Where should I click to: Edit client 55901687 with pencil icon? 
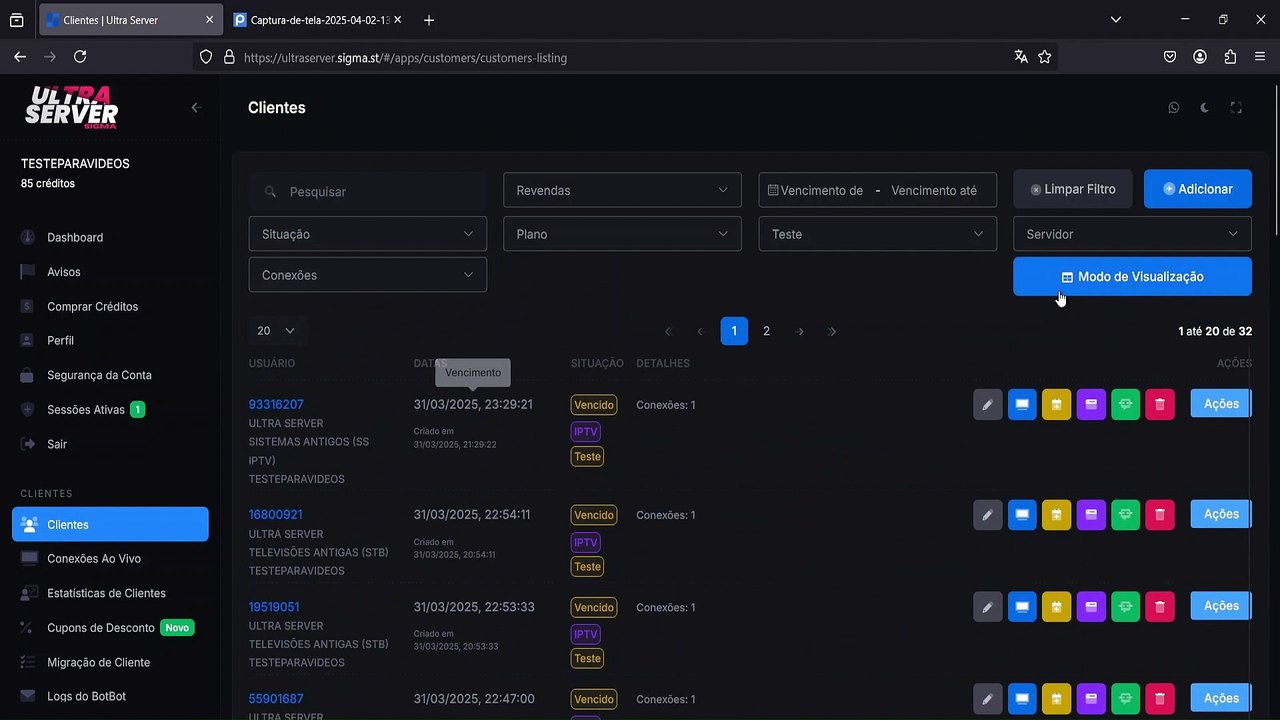pyautogui.click(x=988, y=698)
